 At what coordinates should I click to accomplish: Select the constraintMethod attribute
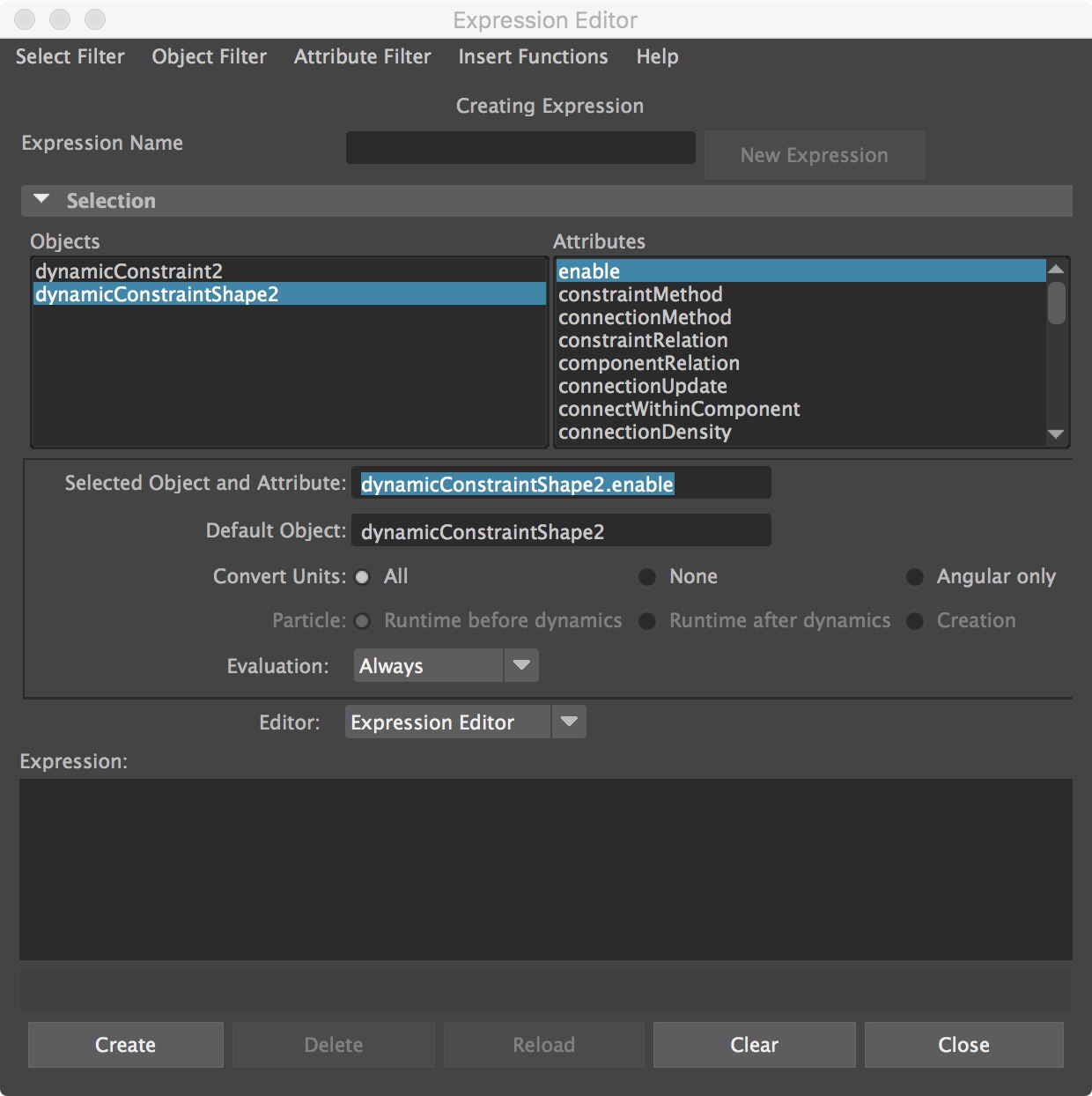(x=640, y=294)
